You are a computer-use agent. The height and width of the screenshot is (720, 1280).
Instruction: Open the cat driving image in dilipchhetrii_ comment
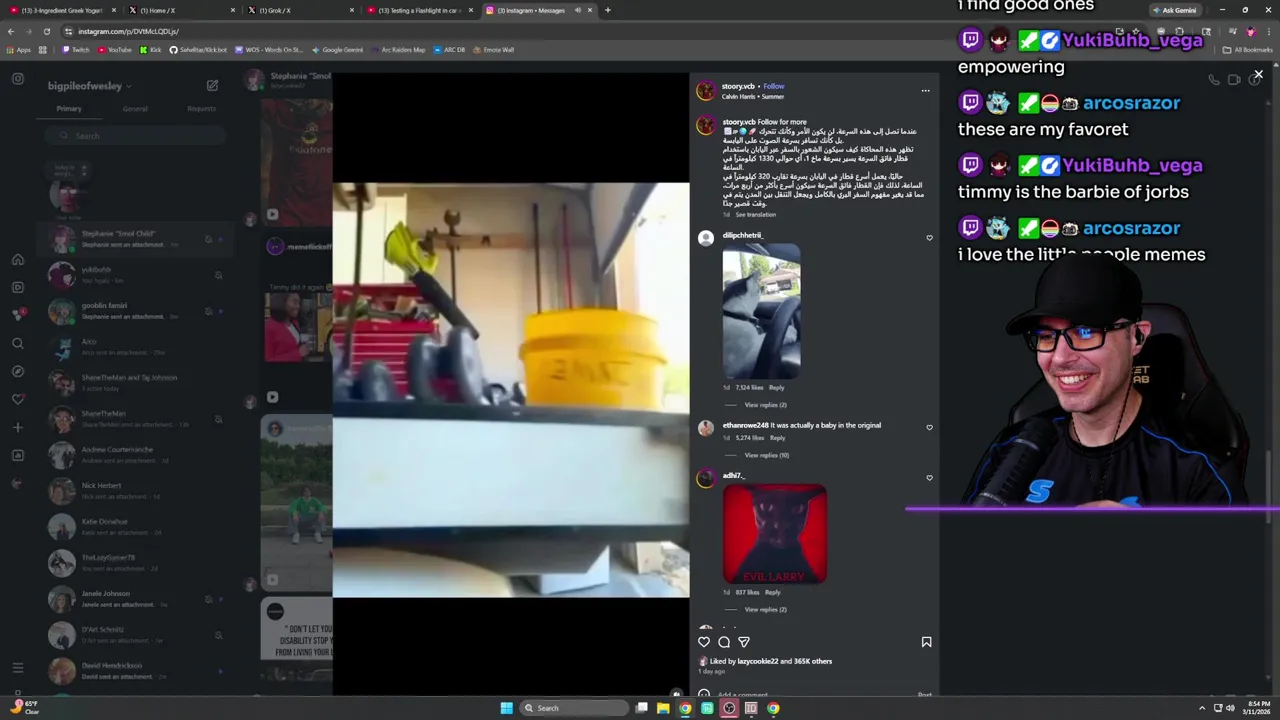click(x=761, y=312)
